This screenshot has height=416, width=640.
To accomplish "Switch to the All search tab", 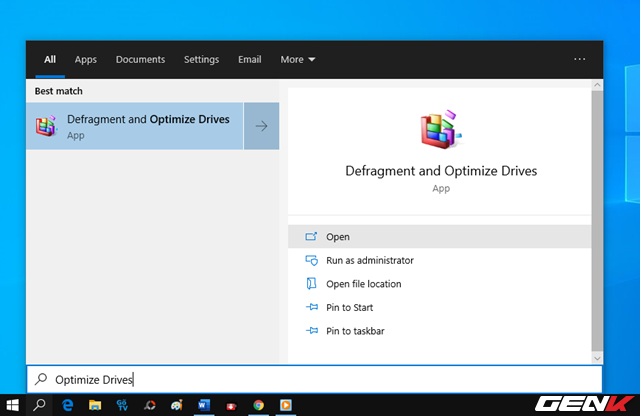I will pyautogui.click(x=50, y=60).
